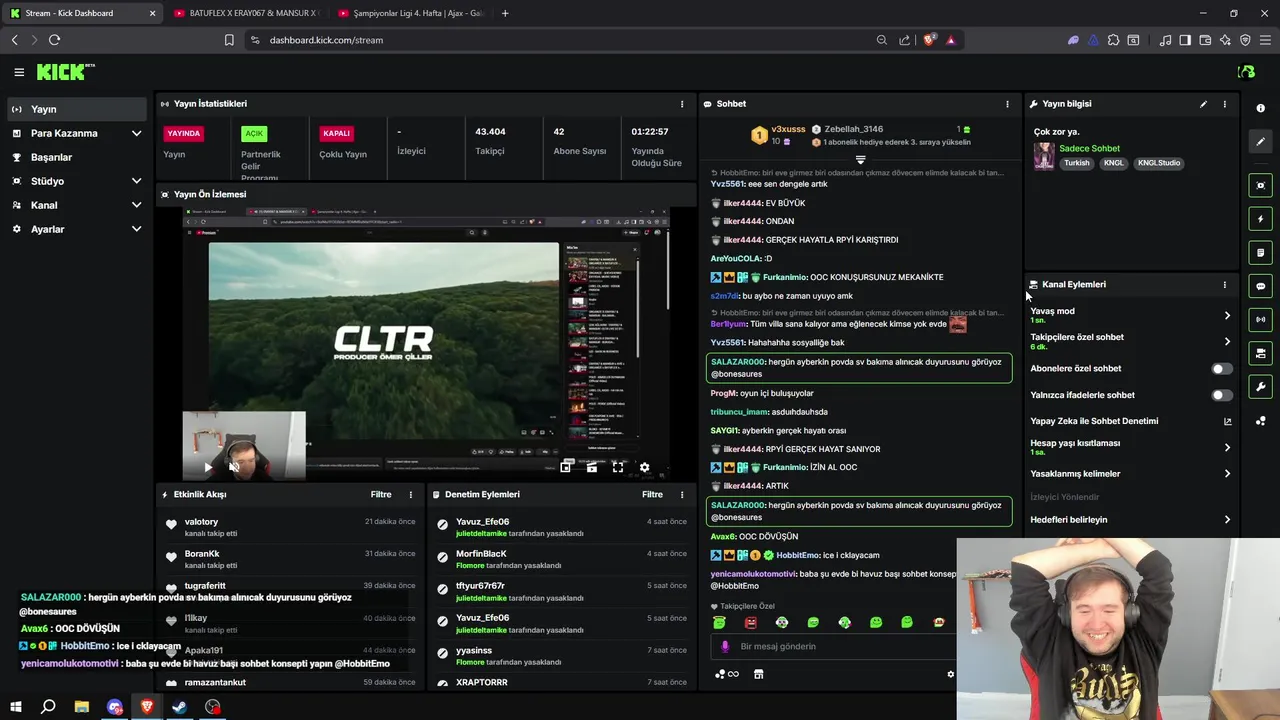Open Kanal Eylemleri panel three-dot menu
Screen dimensions: 1280x720
coord(1224,285)
